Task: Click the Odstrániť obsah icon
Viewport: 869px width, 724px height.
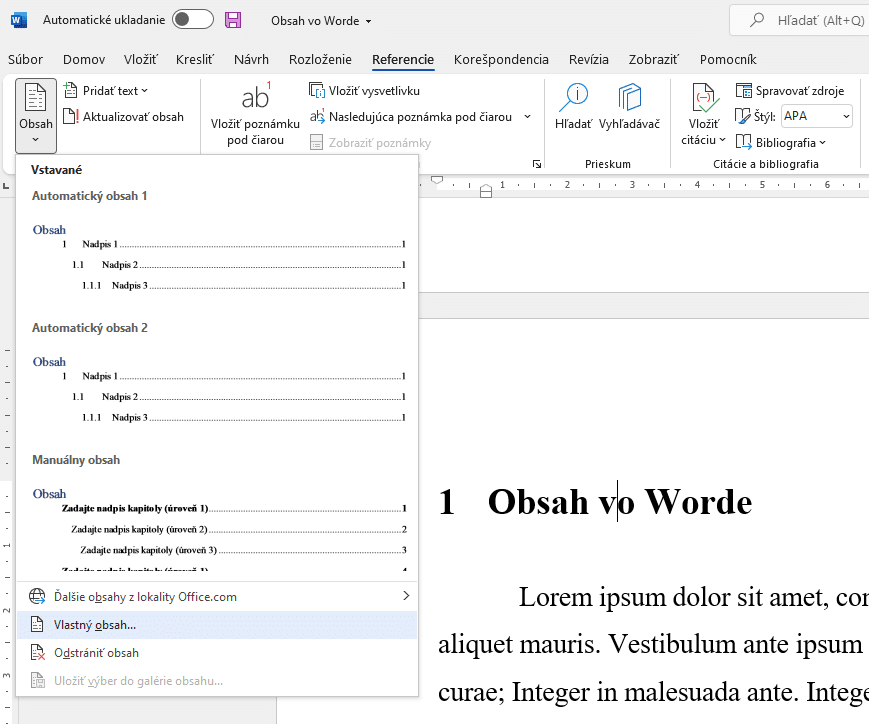Action: pyautogui.click(x=37, y=652)
